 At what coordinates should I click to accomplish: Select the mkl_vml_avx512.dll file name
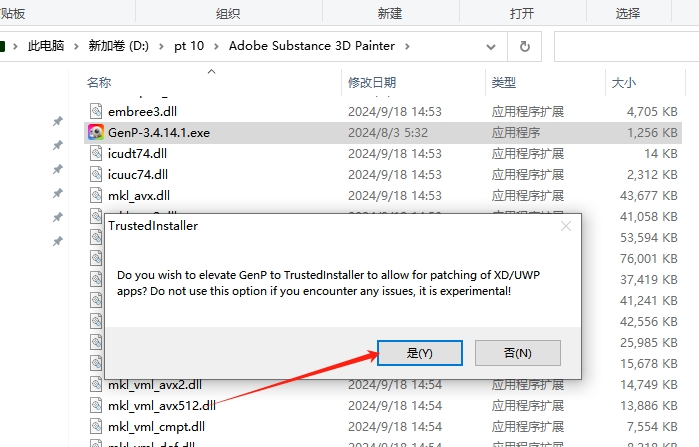click(x=162, y=406)
